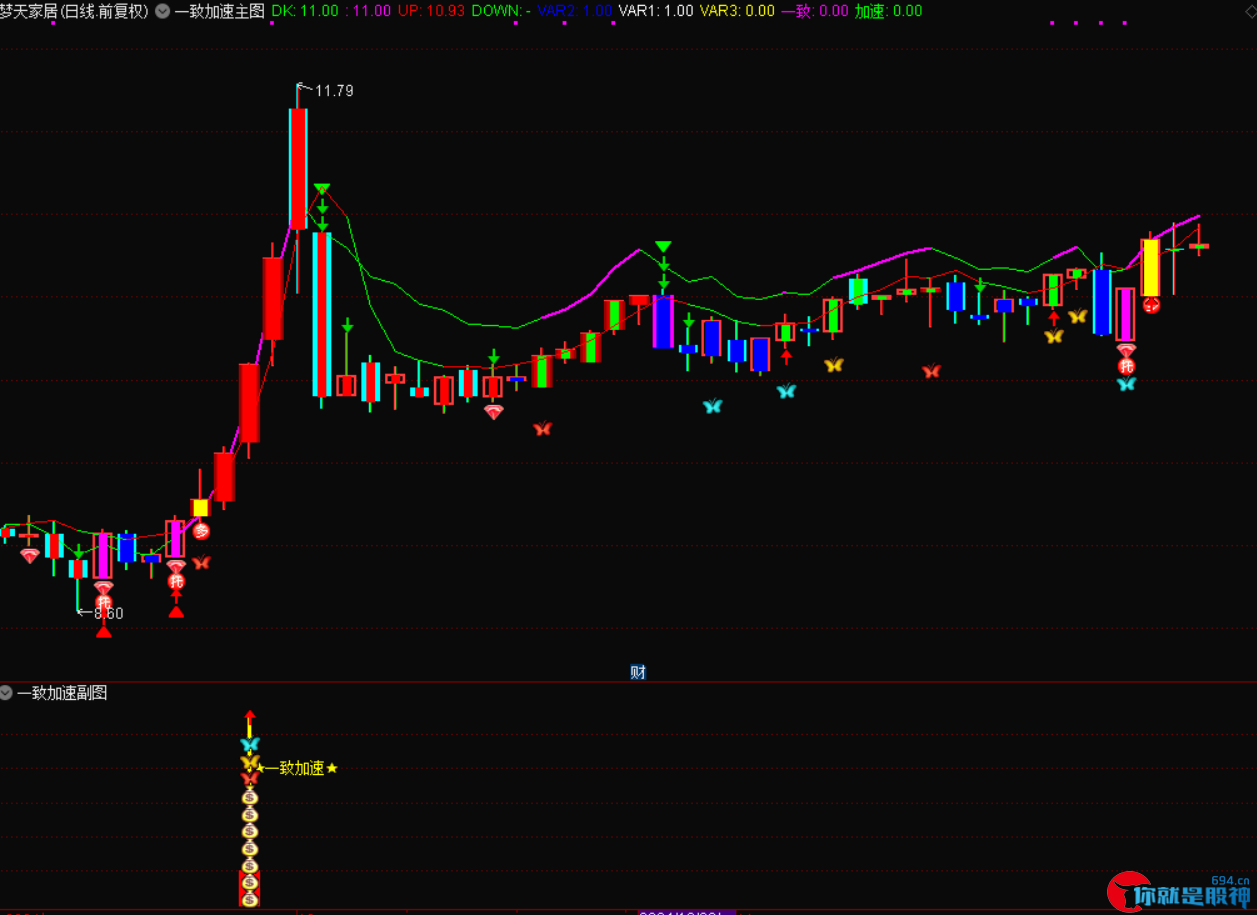Click the 托 badge above the cyan butterfly
Viewport: 1257px width, 915px height.
click(1126, 366)
